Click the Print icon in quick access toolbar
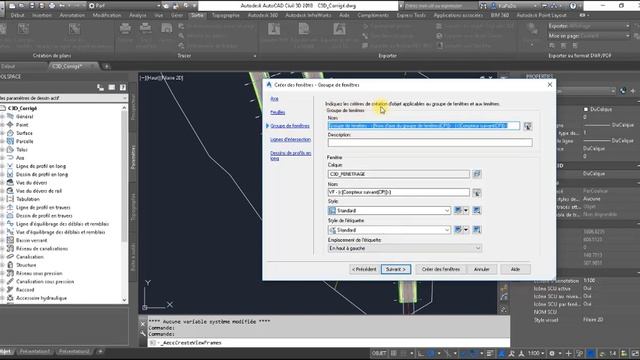Image resolution: width=640 pixels, height=360 pixels. click(x=52, y=6)
